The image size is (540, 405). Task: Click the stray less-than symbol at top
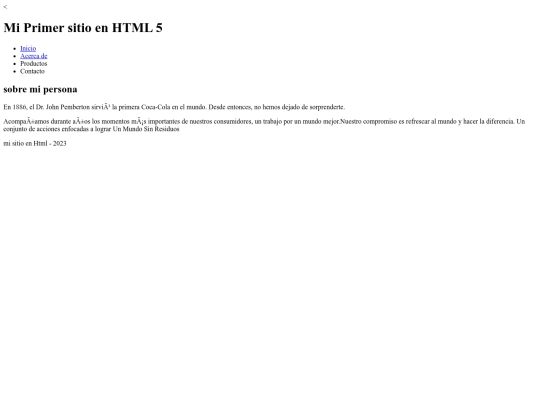click(5, 7)
